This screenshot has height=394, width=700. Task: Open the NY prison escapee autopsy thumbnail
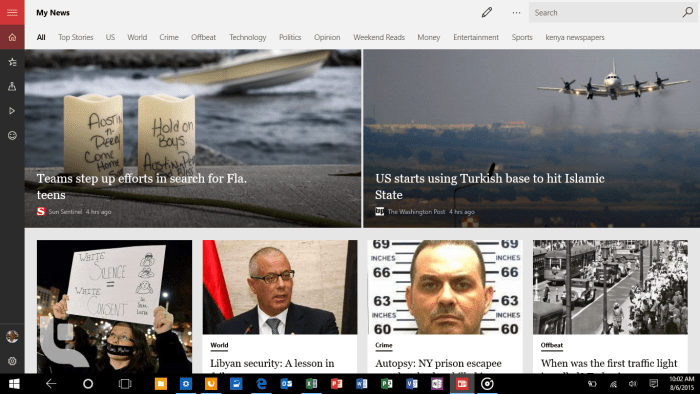tap(445, 287)
